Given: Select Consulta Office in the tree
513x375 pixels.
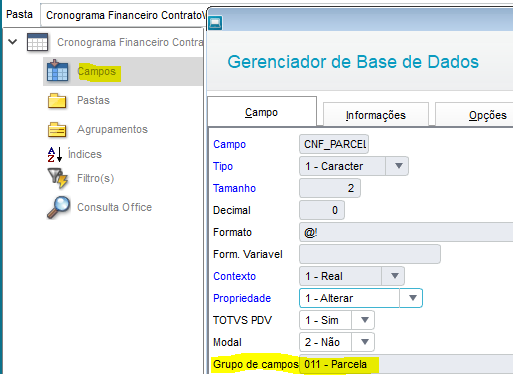Looking at the screenshot, I should [114, 207].
